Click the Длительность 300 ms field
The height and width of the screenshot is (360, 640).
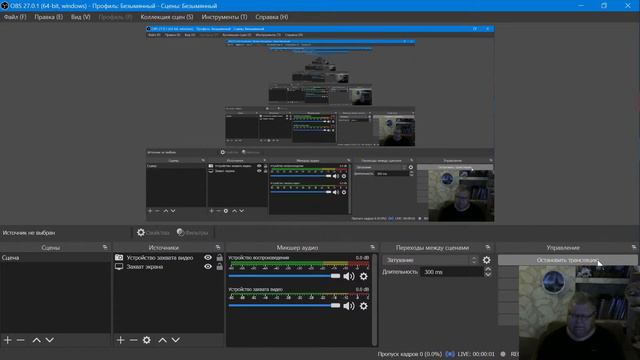point(451,272)
